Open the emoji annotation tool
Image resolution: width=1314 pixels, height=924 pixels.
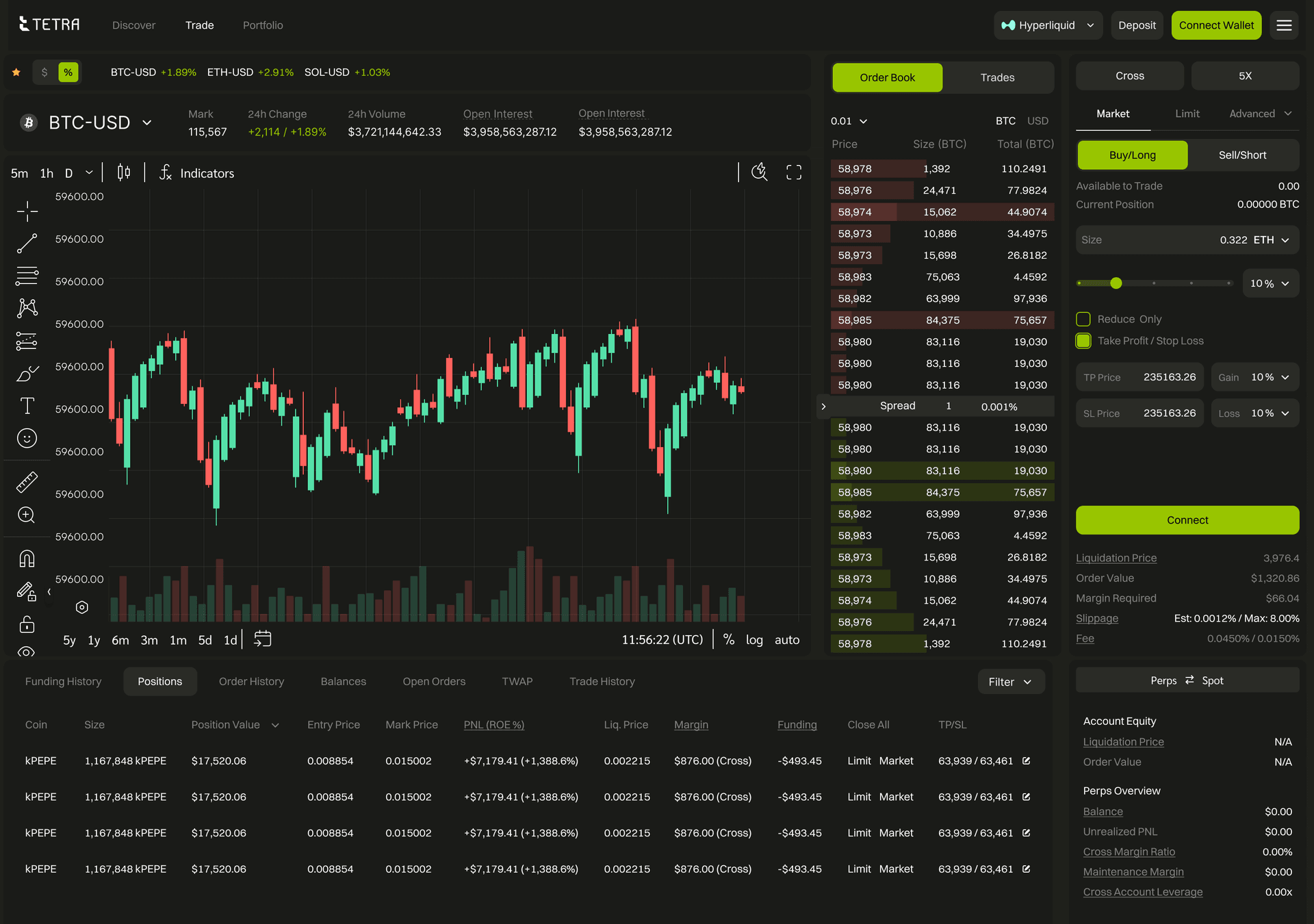(x=27, y=439)
